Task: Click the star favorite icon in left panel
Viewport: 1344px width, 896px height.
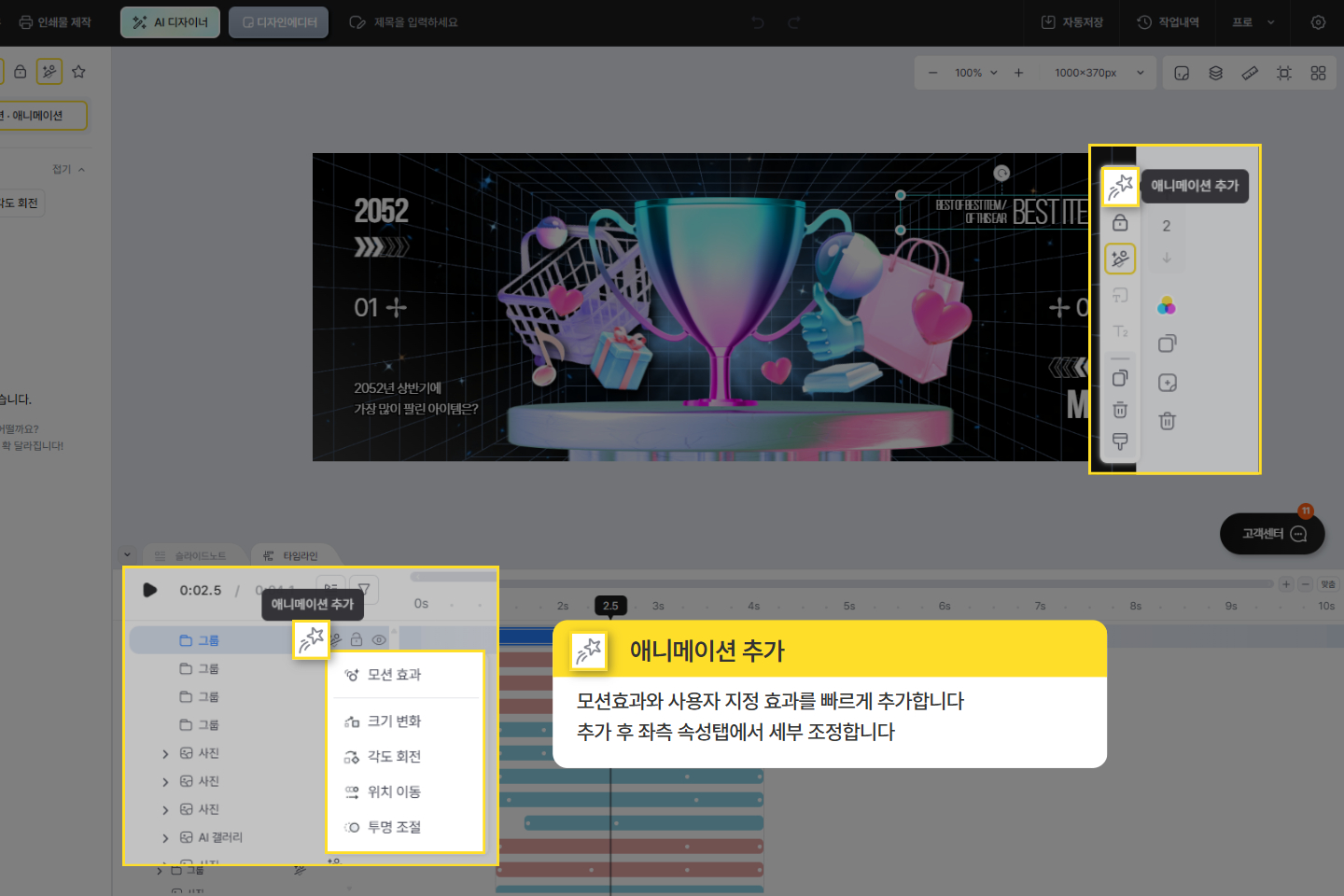Action: coord(78,72)
